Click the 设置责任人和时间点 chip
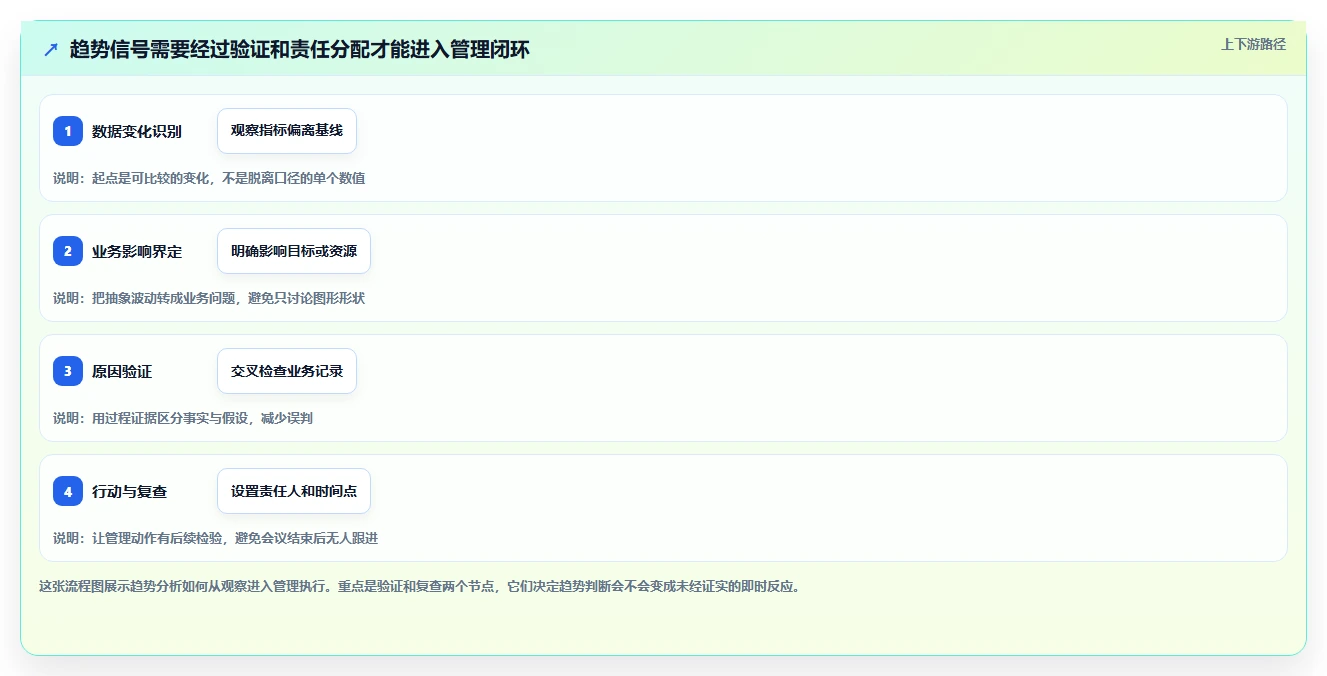Image resolution: width=1327 pixels, height=676 pixels. [294, 491]
